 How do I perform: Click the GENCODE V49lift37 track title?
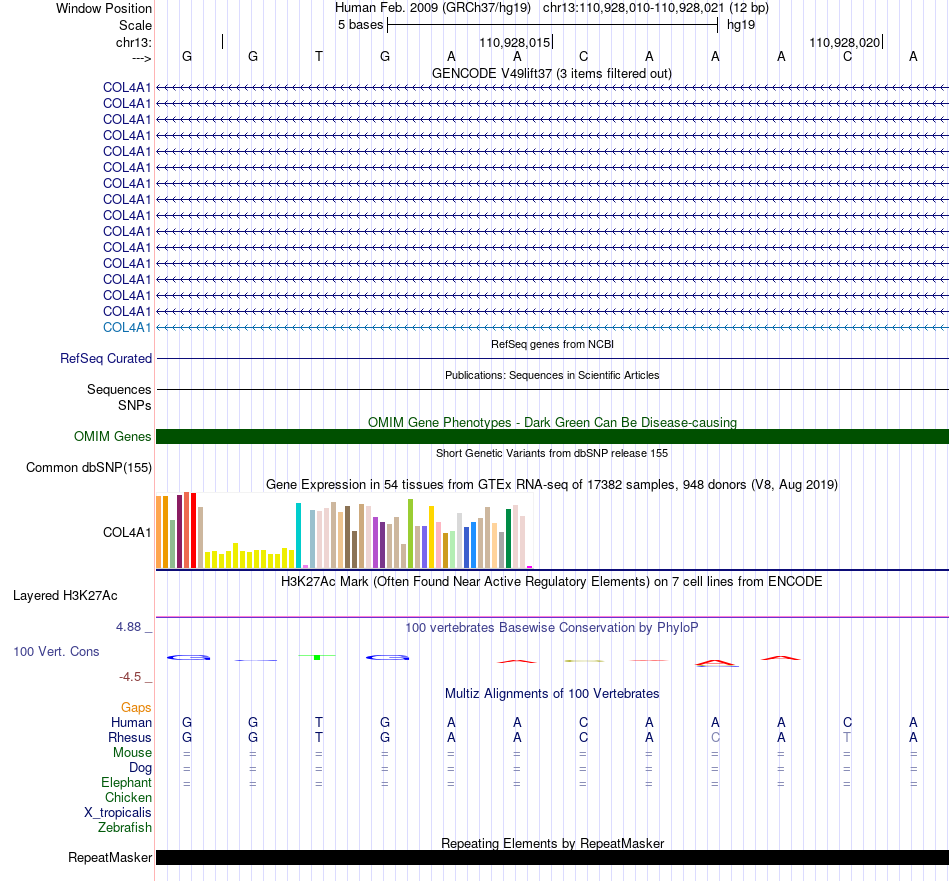551,73
